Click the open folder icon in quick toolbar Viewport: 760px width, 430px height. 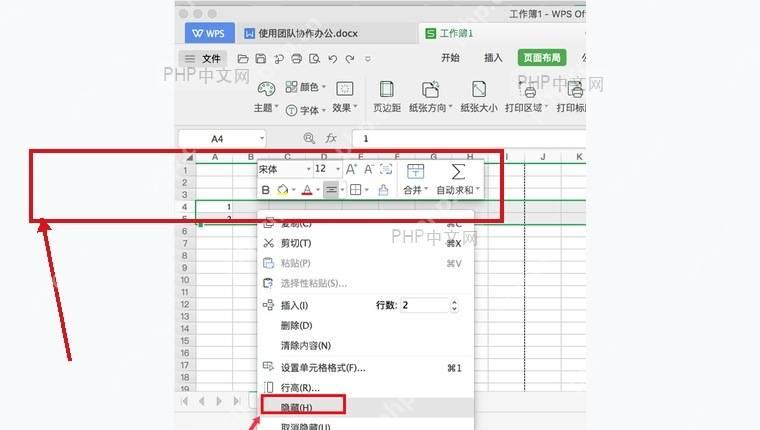click(x=243, y=59)
